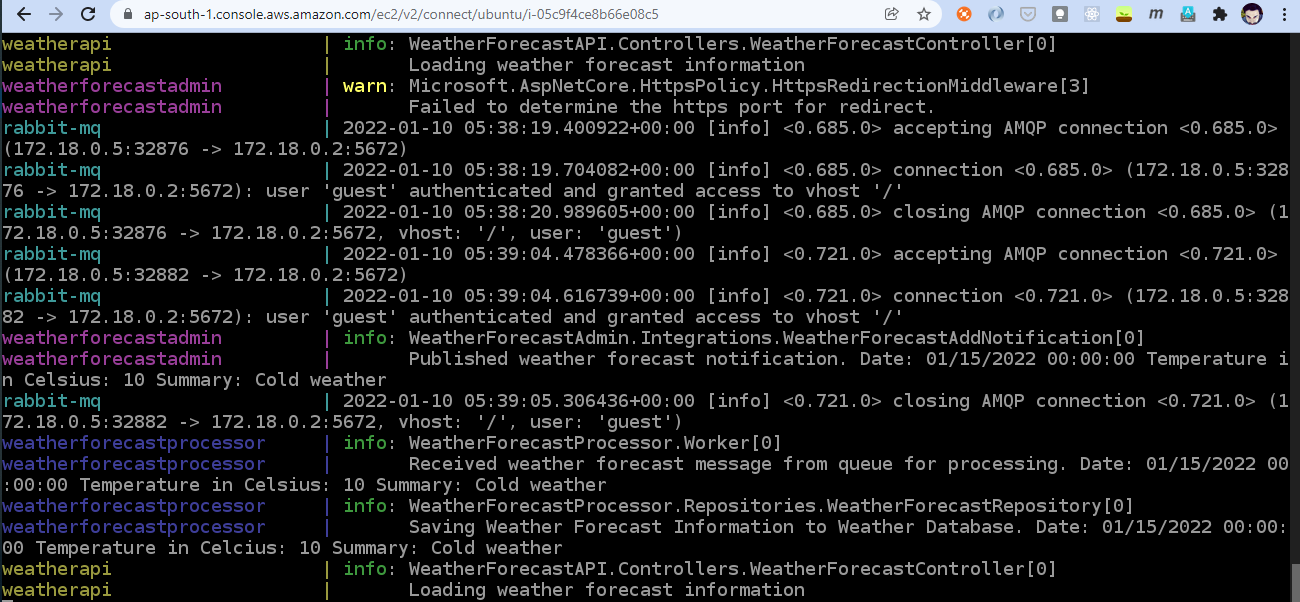The width and height of the screenshot is (1300, 602).
Task: Open the Pocket extension
Action: [x=1026, y=13]
